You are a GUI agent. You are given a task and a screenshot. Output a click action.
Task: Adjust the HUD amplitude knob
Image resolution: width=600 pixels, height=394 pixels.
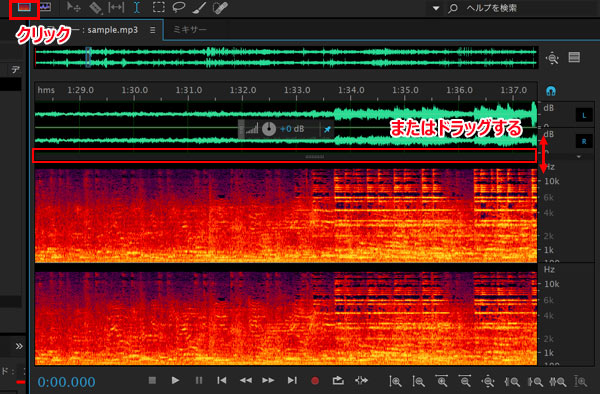click(x=269, y=129)
